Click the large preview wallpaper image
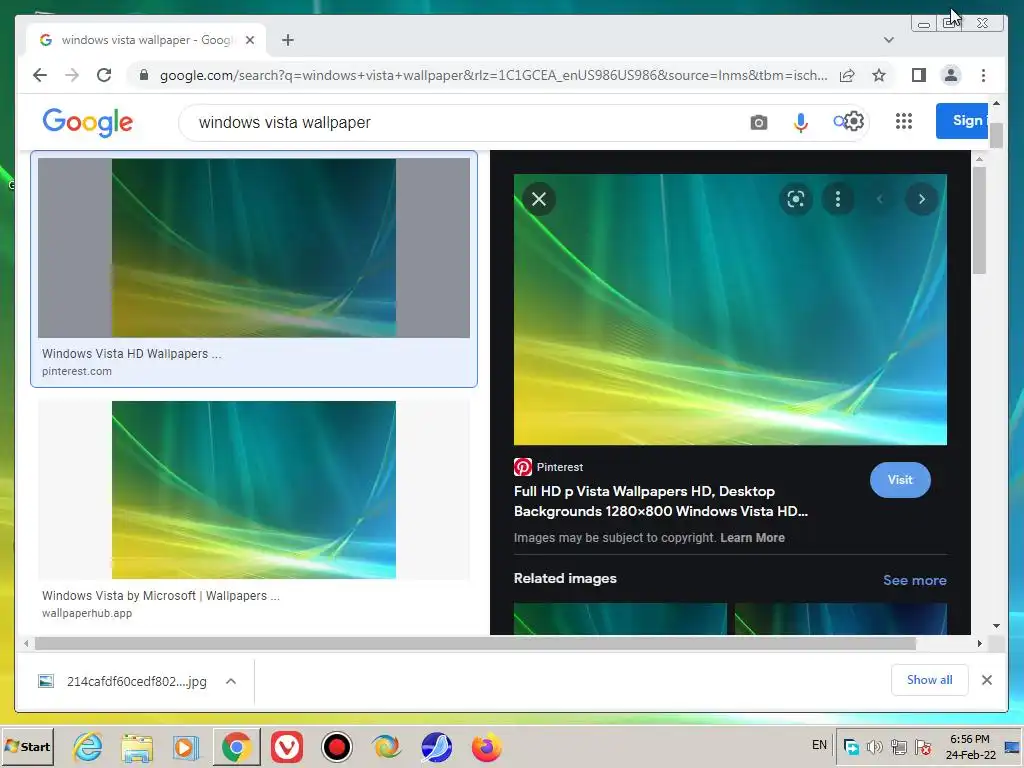Screen dimensions: 1024x768 (x=730, y=309)
